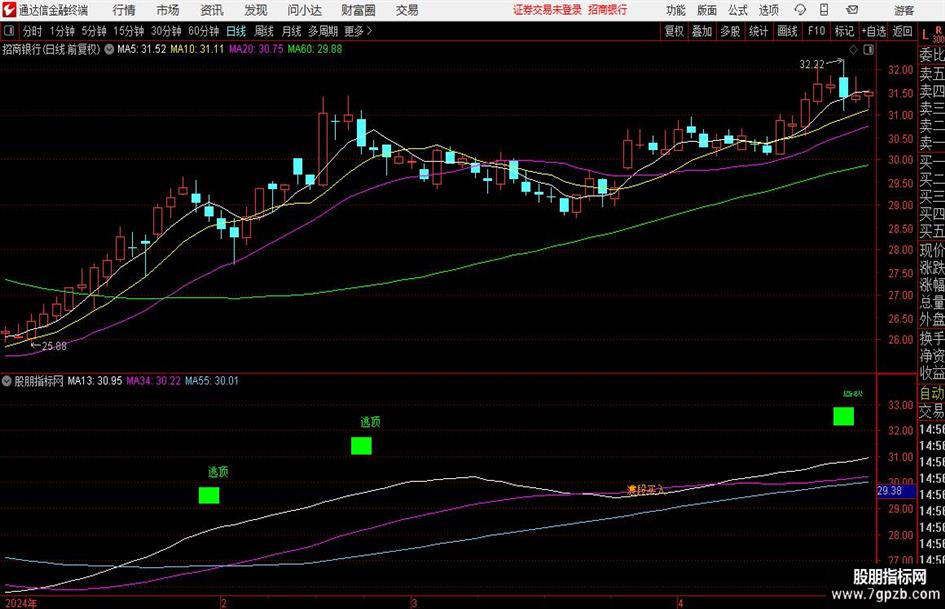Click the 证券交易未登录 login link
945x609 pixels.
(547, 10)
